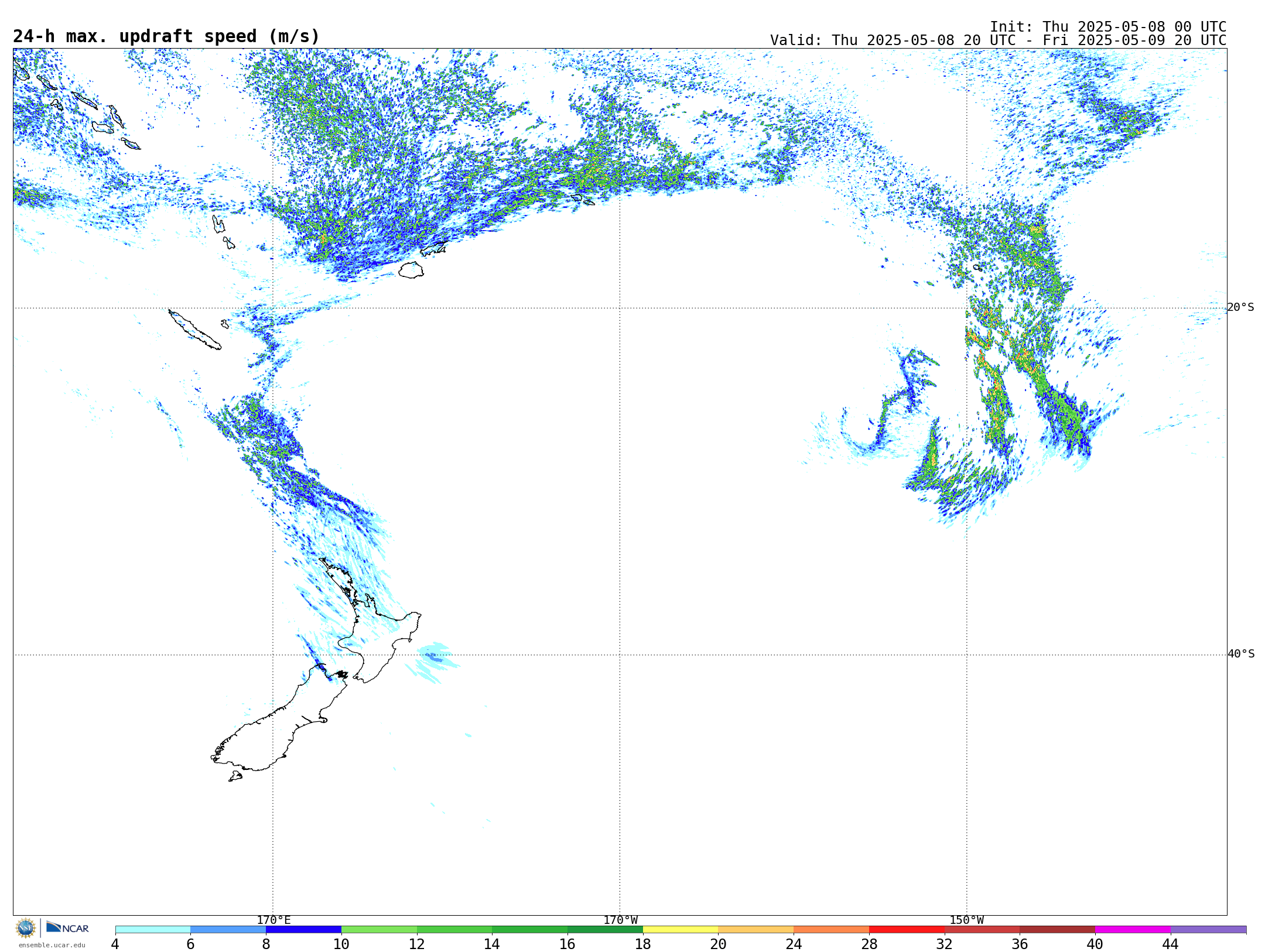Click the NSF logo icon
This screenshot has height=952, width=1265.
26,928
